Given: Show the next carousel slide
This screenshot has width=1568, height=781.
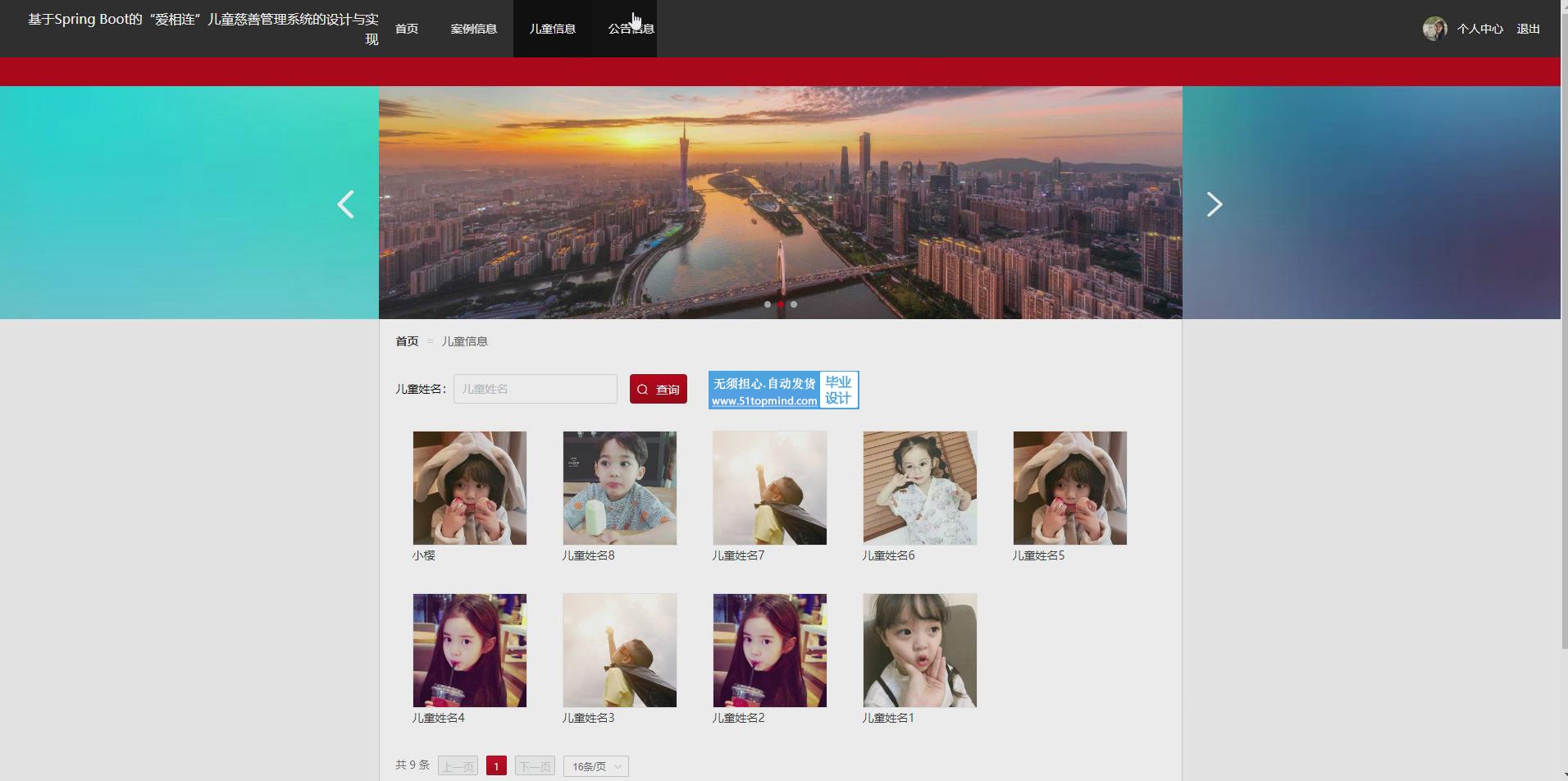Looking at the screenshot, I should [1215, 204].
